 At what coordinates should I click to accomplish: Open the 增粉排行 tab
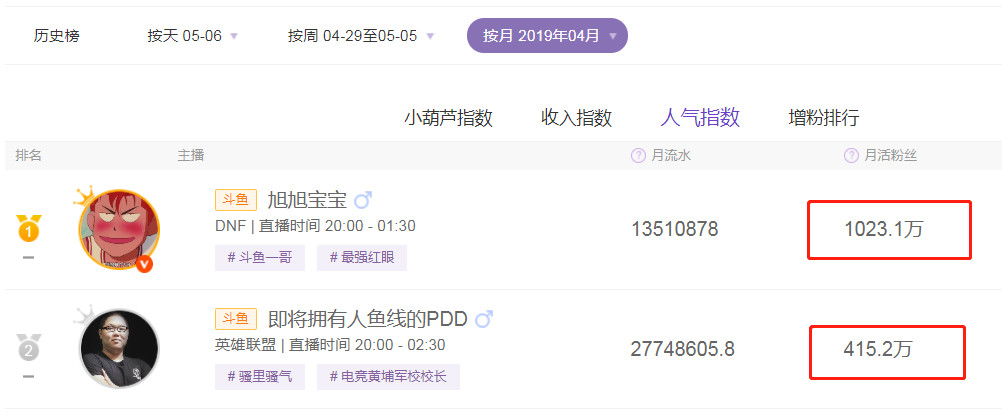pos(824,118)
